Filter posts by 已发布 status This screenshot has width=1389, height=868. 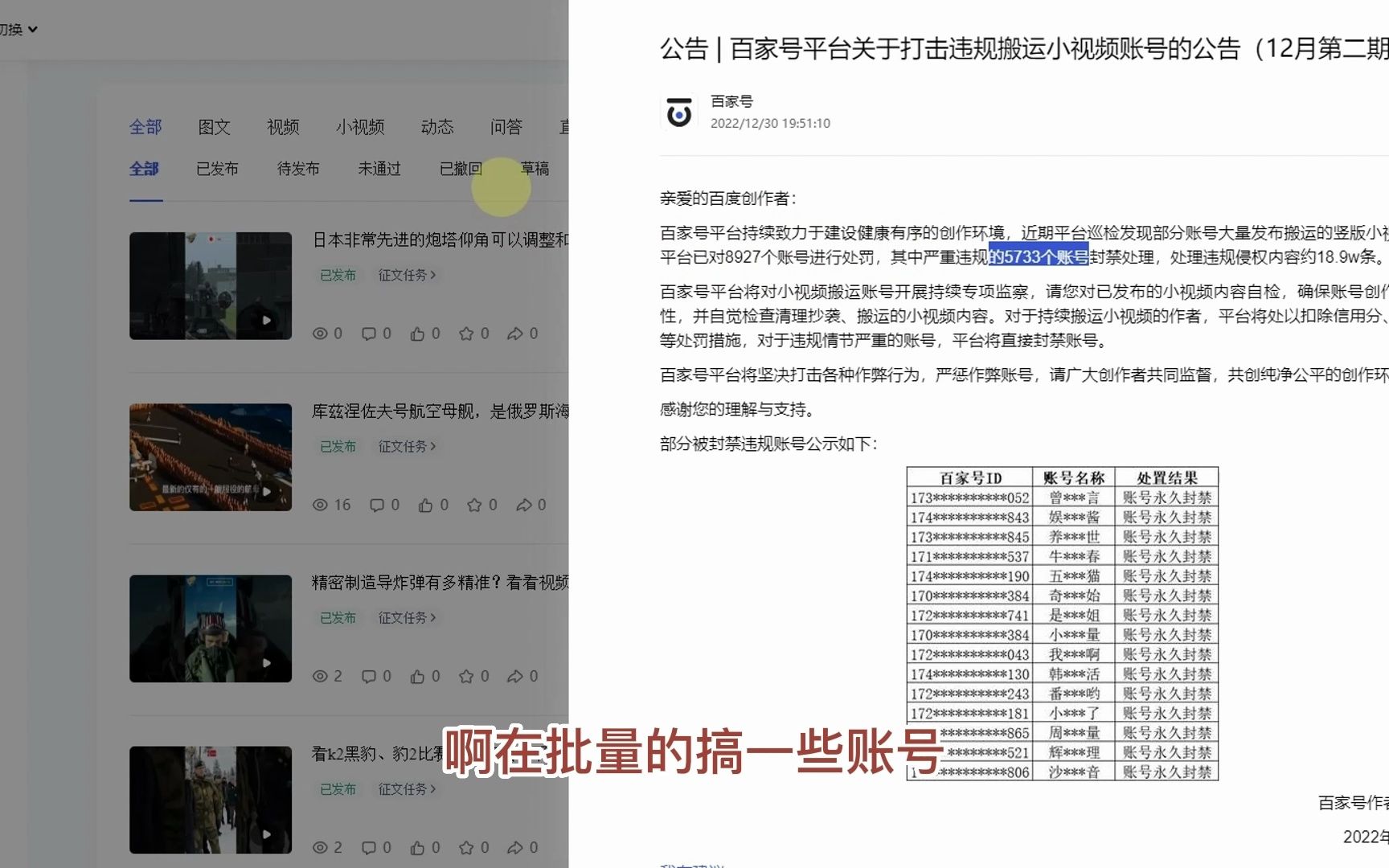pyautogui.click(x=217, y=169)
